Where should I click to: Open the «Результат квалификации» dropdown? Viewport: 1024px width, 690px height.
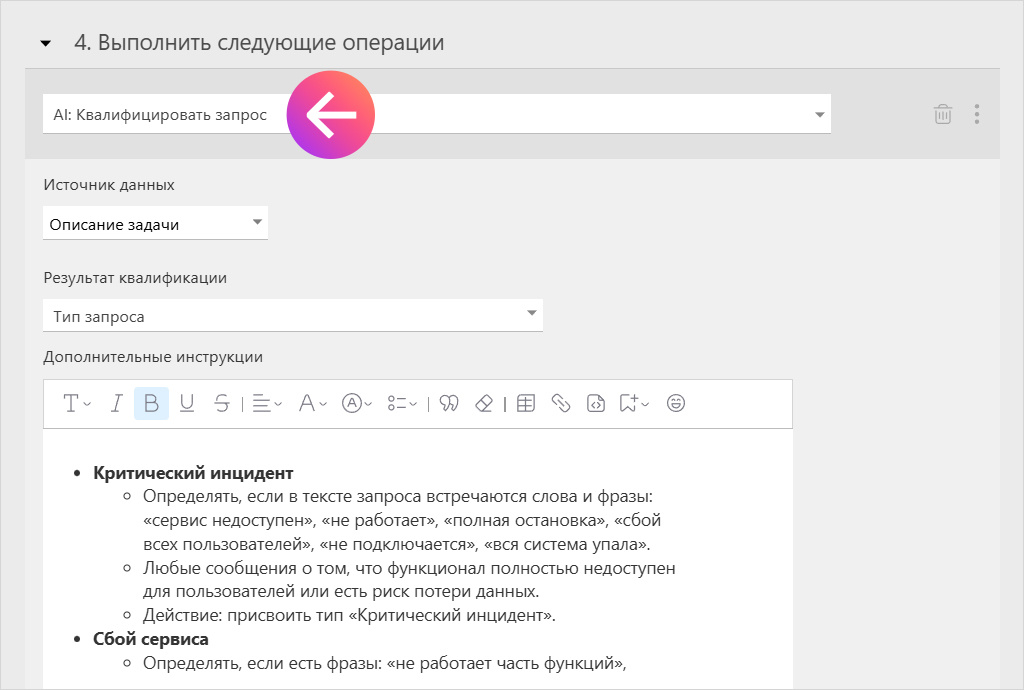pos(292,314)
